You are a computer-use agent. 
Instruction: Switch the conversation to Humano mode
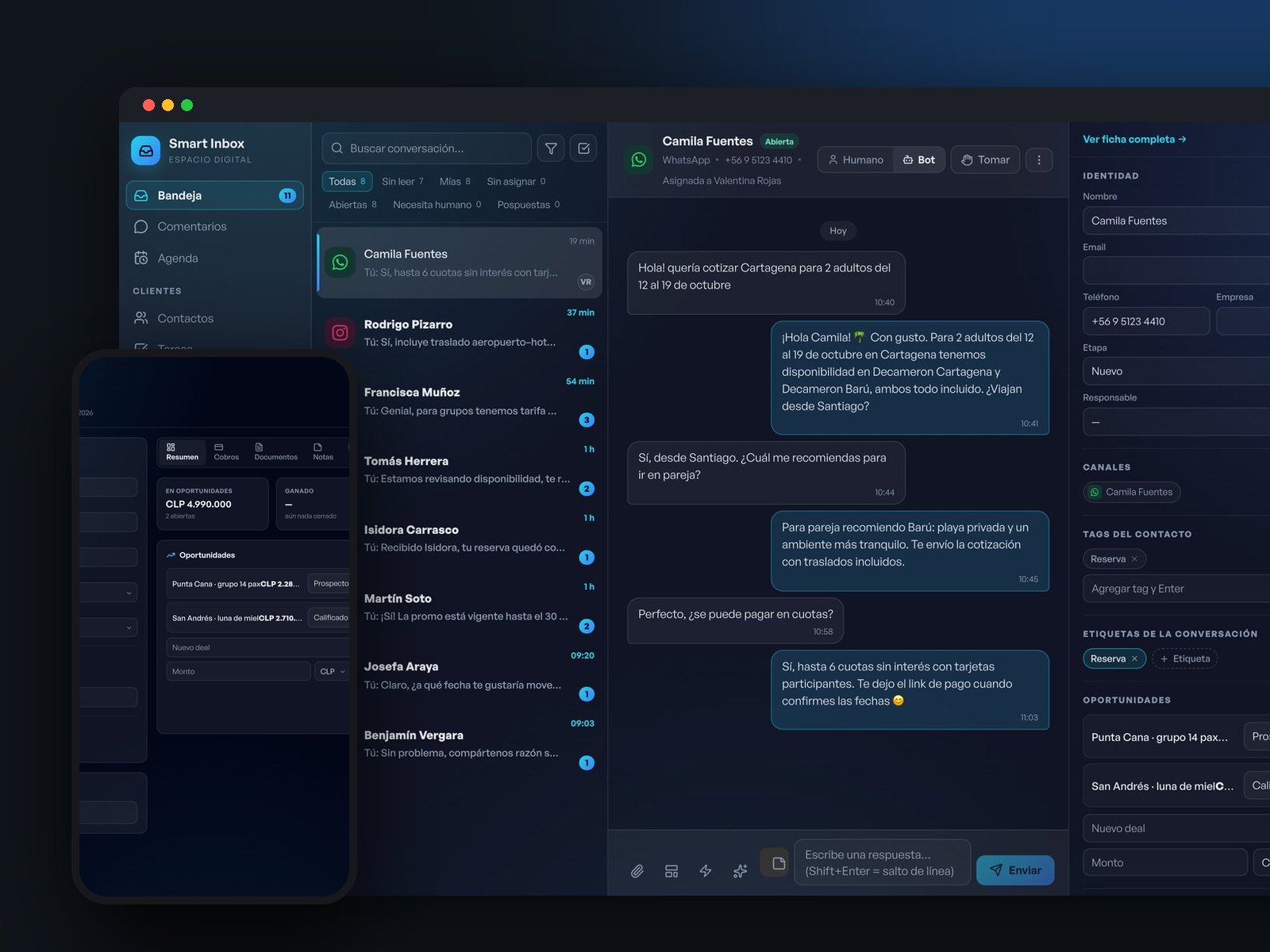pyautogui.click(x=856, y=159)
